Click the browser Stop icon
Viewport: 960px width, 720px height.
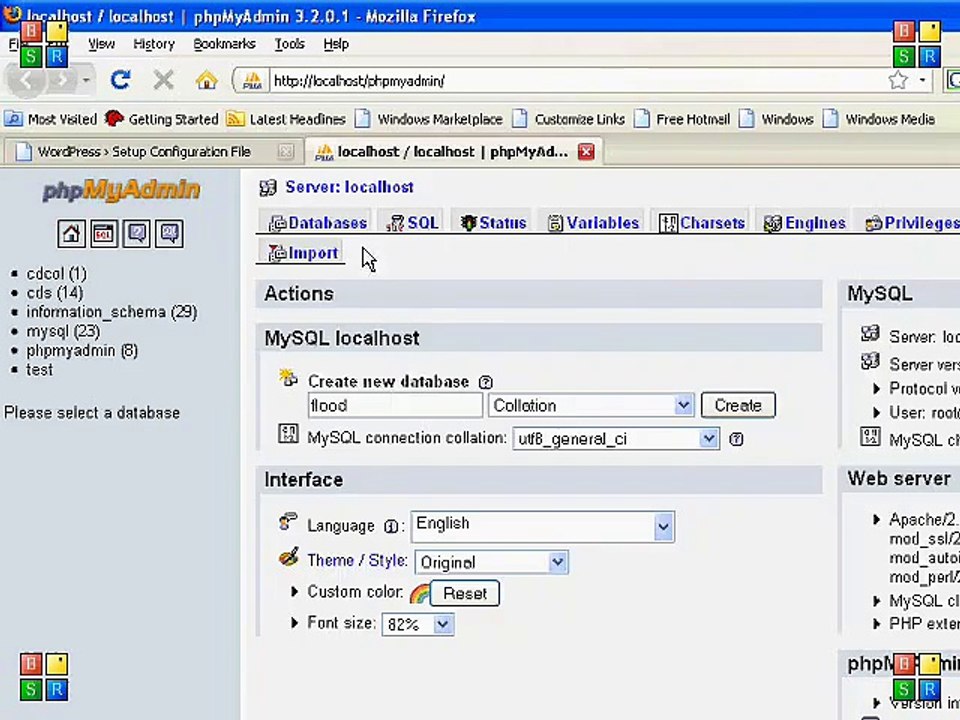coord(163,80)
